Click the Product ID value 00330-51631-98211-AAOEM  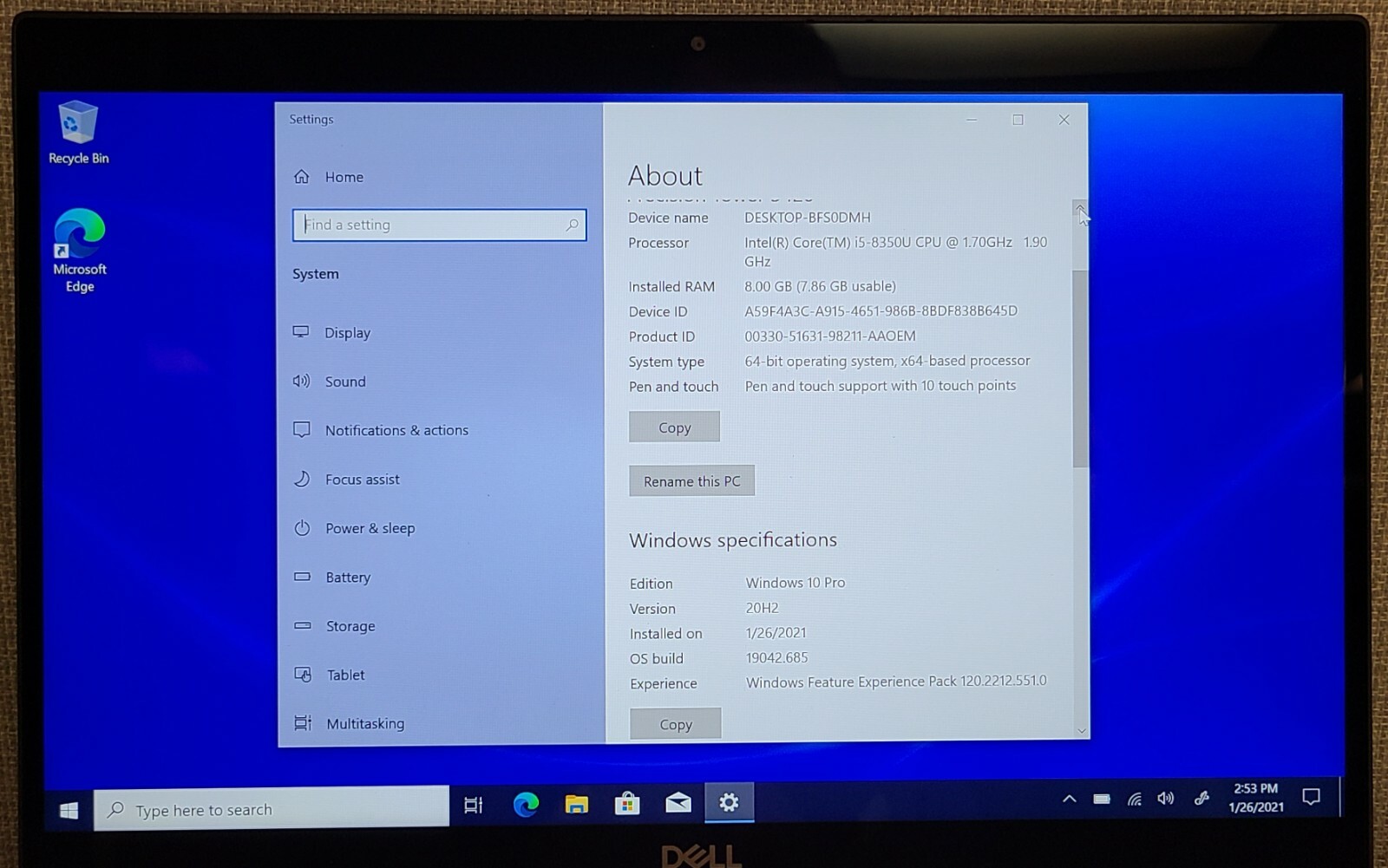point(829,336)
